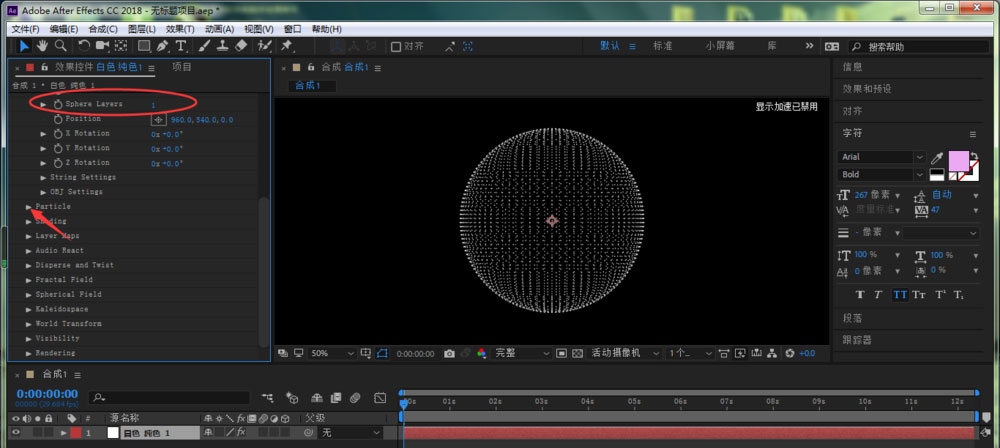
Task: Click the pink text fill color swatch
Action: click(957, 160)
